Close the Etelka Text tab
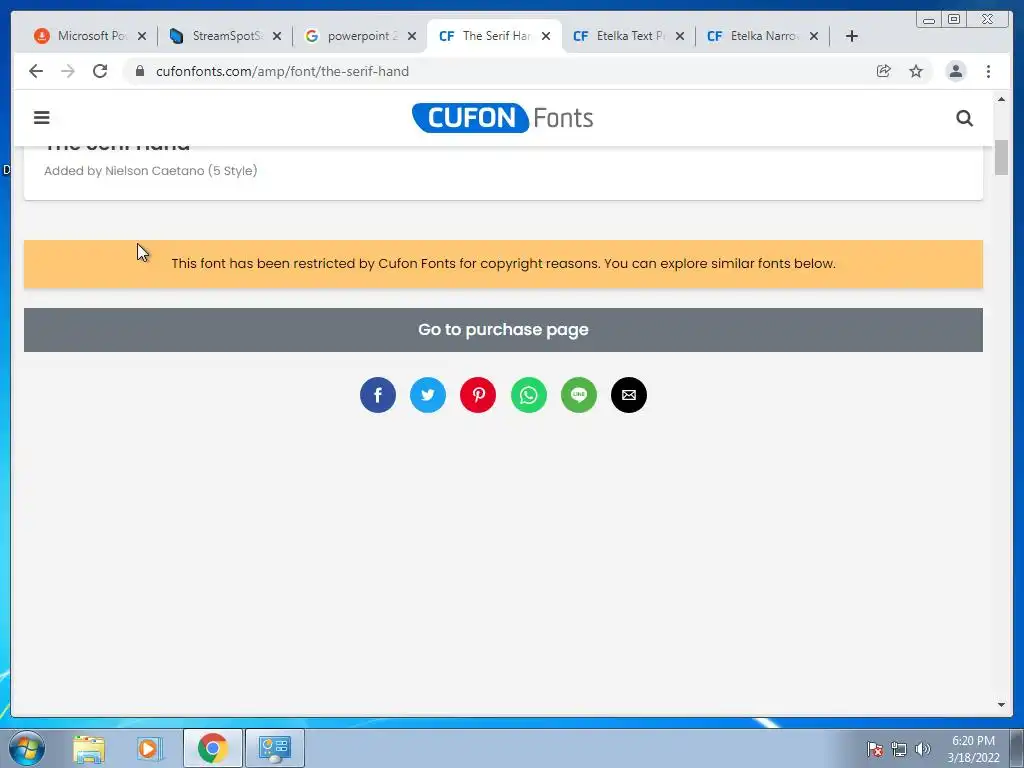Viewport: 1024px width, 768px height. point(680,36)
